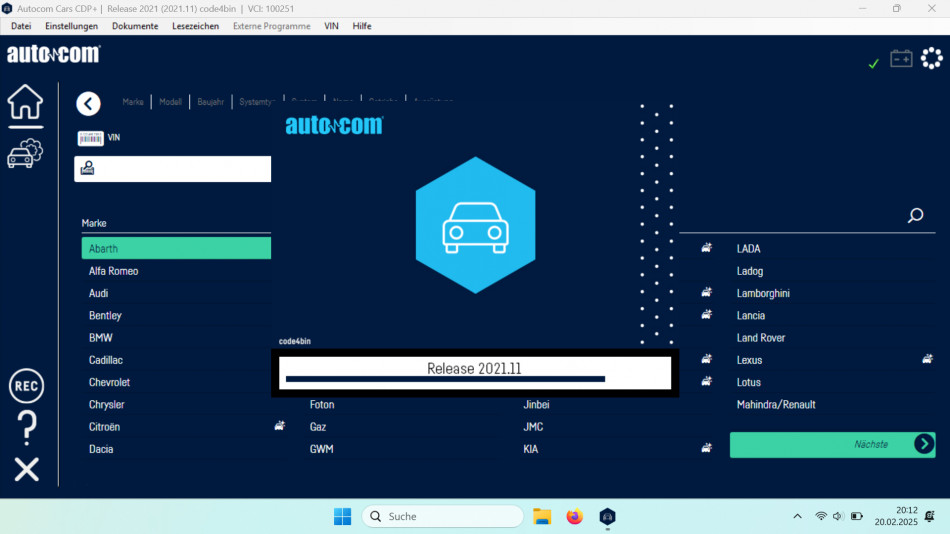Screen dimensions: 950x534
Task: Open the VIN menu
Action: [x=331, y=26]
